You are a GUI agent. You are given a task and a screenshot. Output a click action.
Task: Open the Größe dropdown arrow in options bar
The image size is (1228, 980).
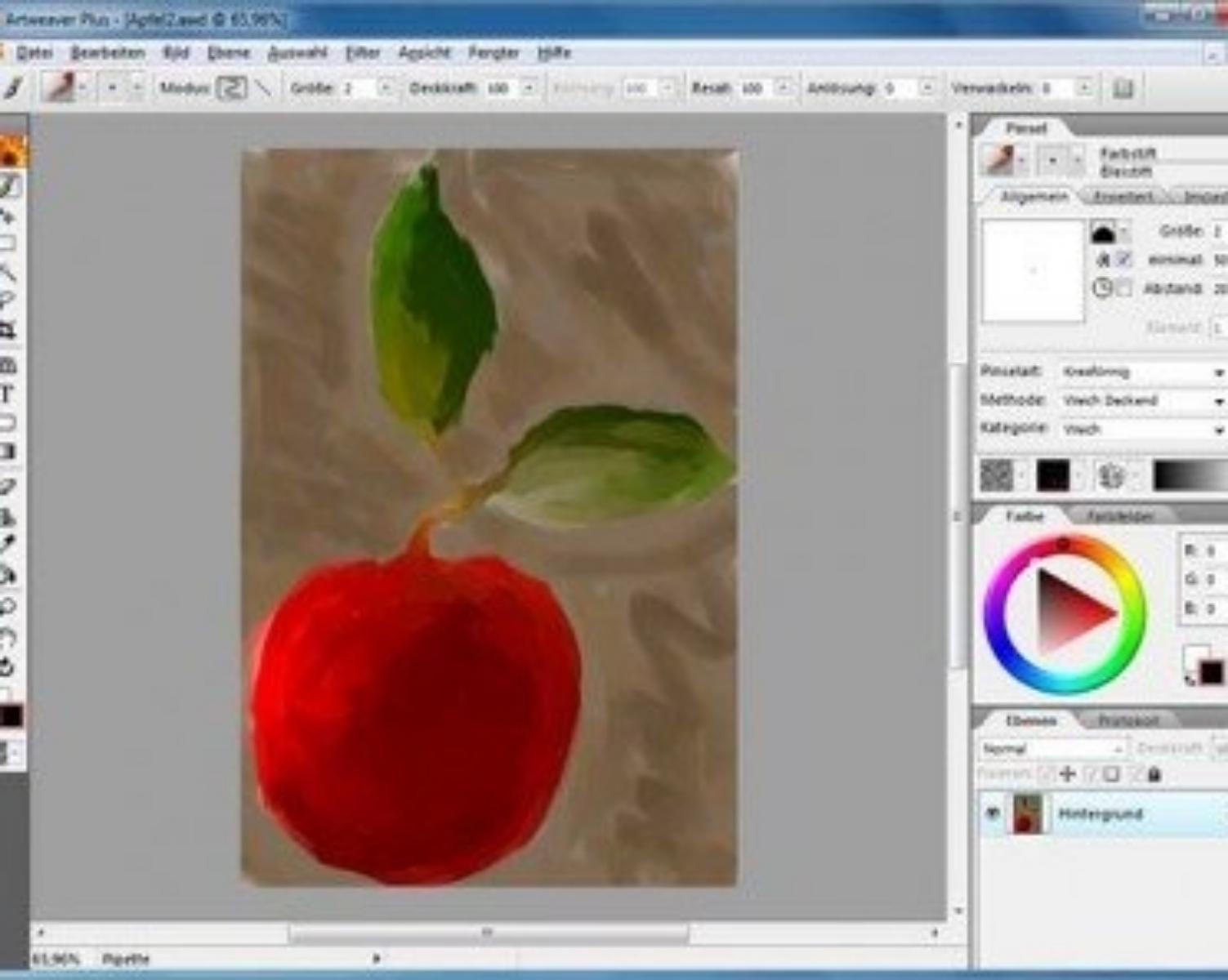(386, 88)
